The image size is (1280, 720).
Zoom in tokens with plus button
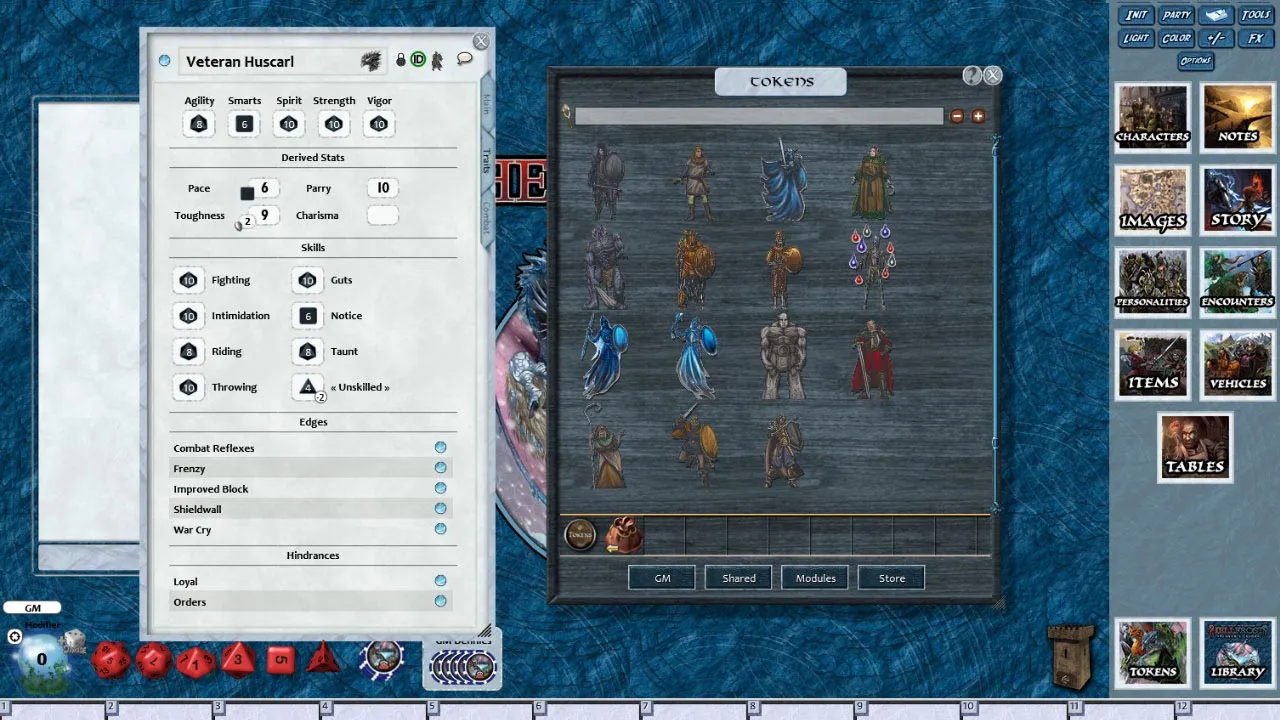[x=978, y=116]
